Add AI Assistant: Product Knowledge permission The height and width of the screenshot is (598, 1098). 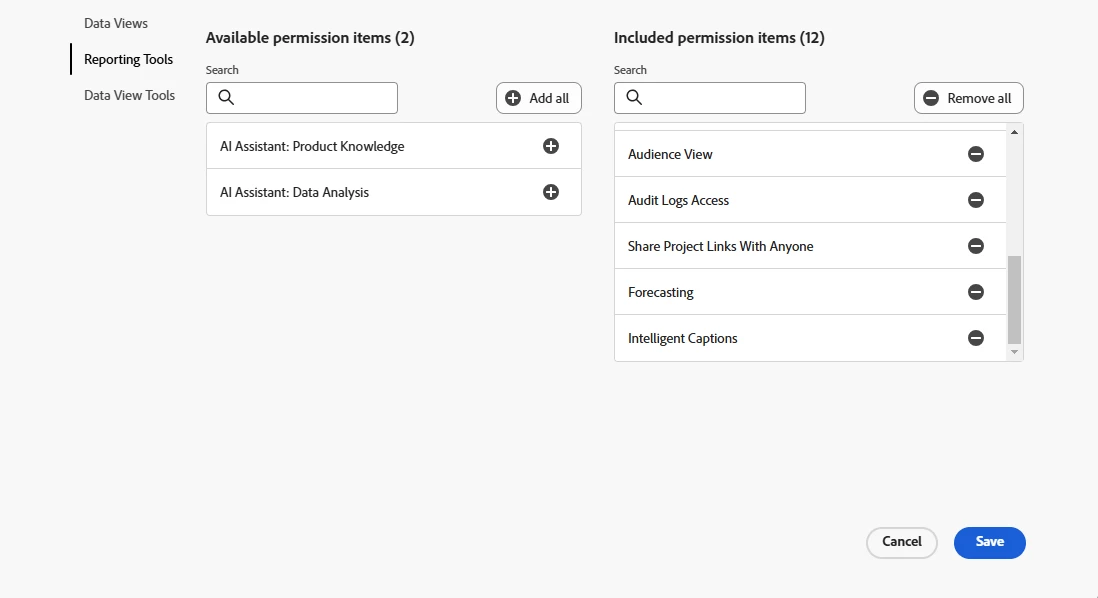[x=551, y=146]
